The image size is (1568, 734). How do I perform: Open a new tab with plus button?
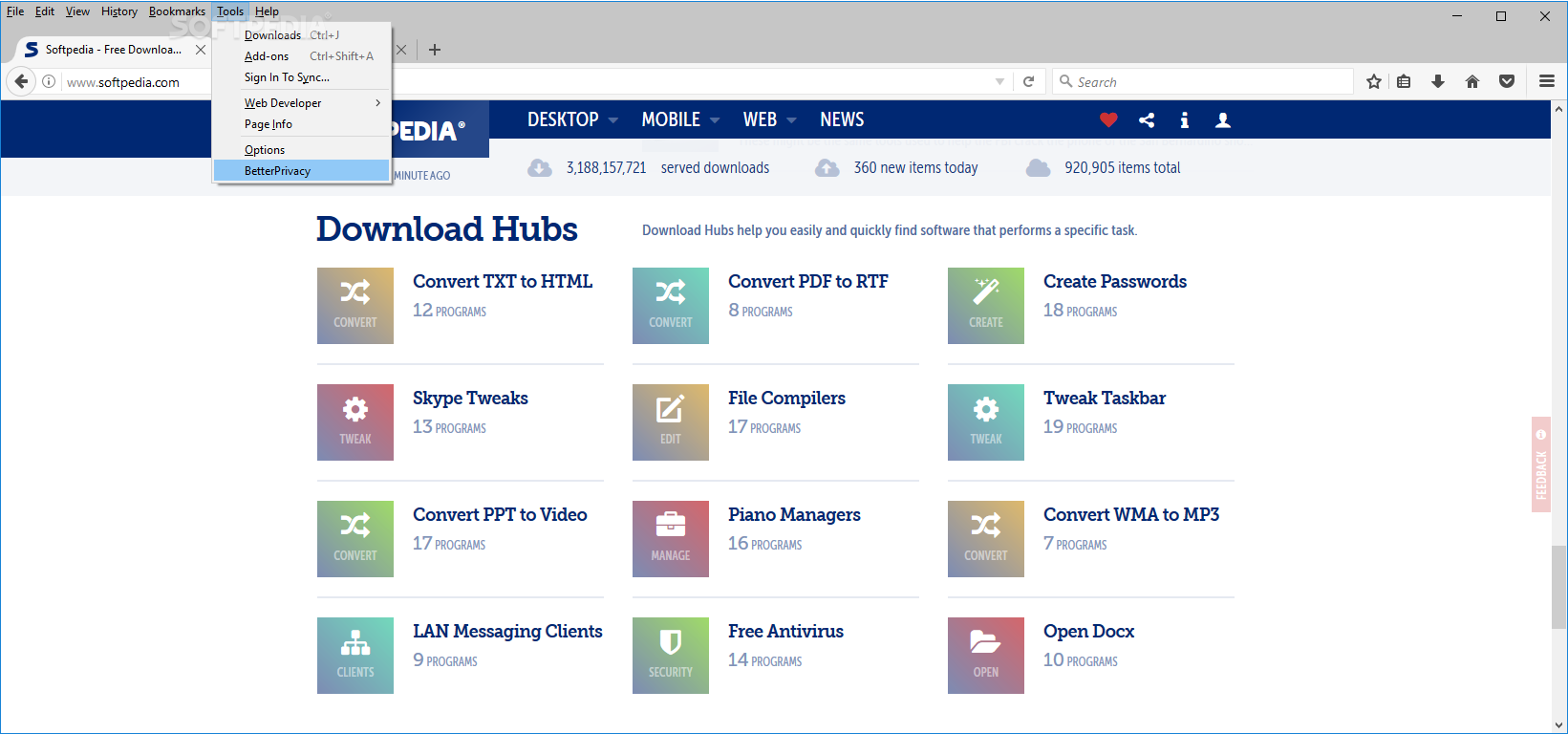435,50
